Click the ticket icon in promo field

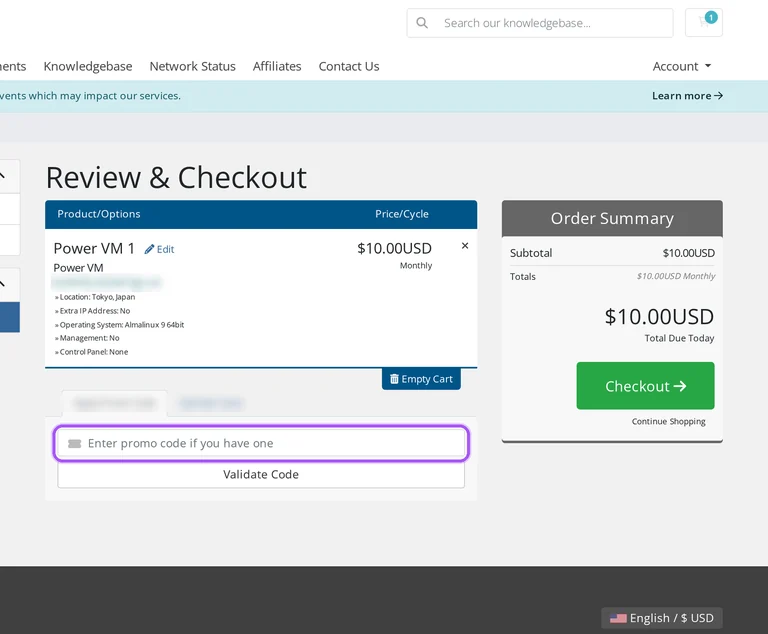pos(74,443)
